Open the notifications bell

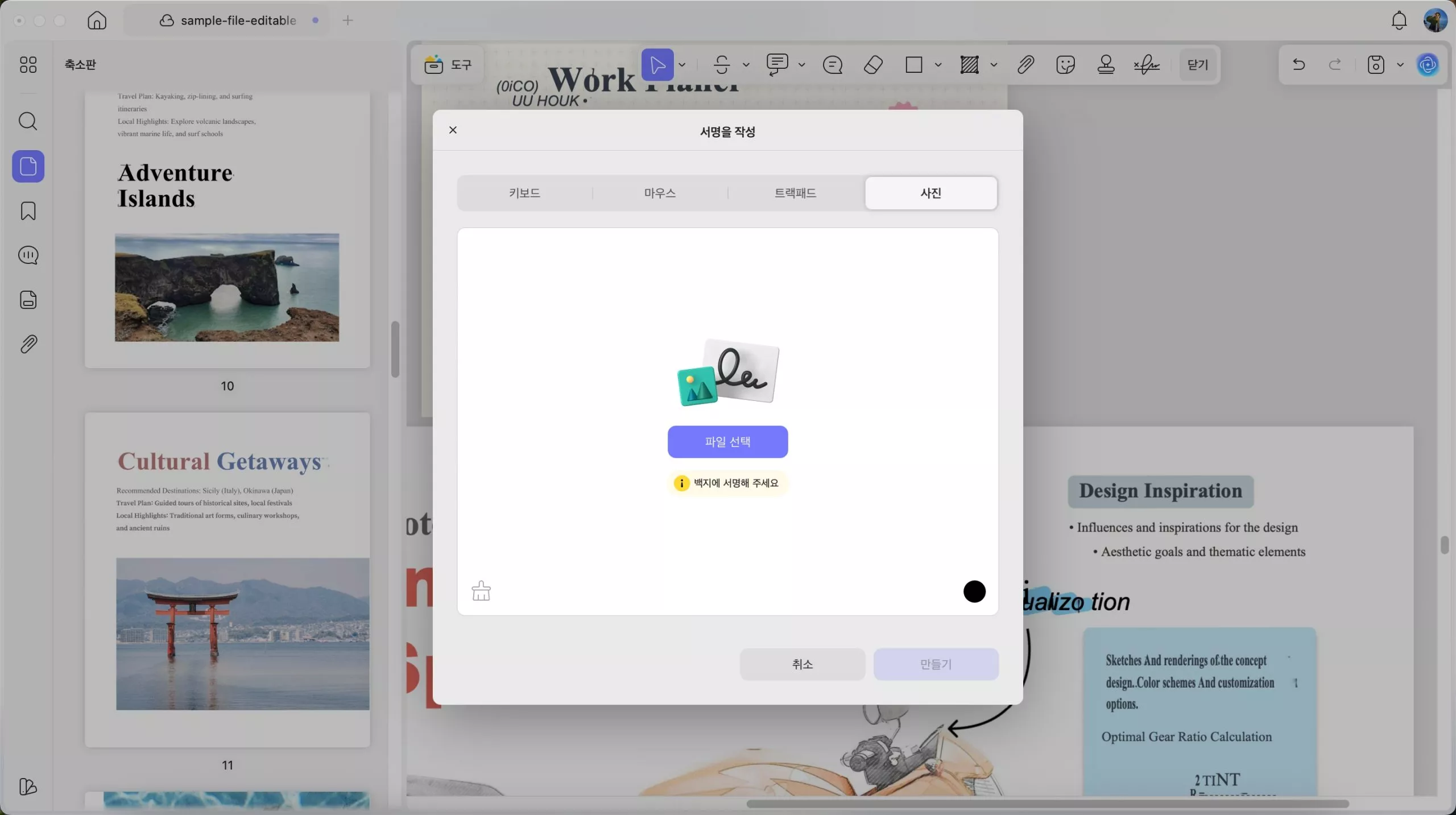pyautogui.click(x=1399, y=20)
